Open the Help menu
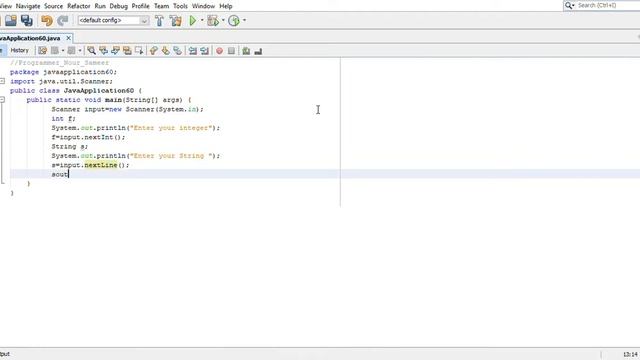The height and width of the screenshot is (360, 640). (226, 6)
